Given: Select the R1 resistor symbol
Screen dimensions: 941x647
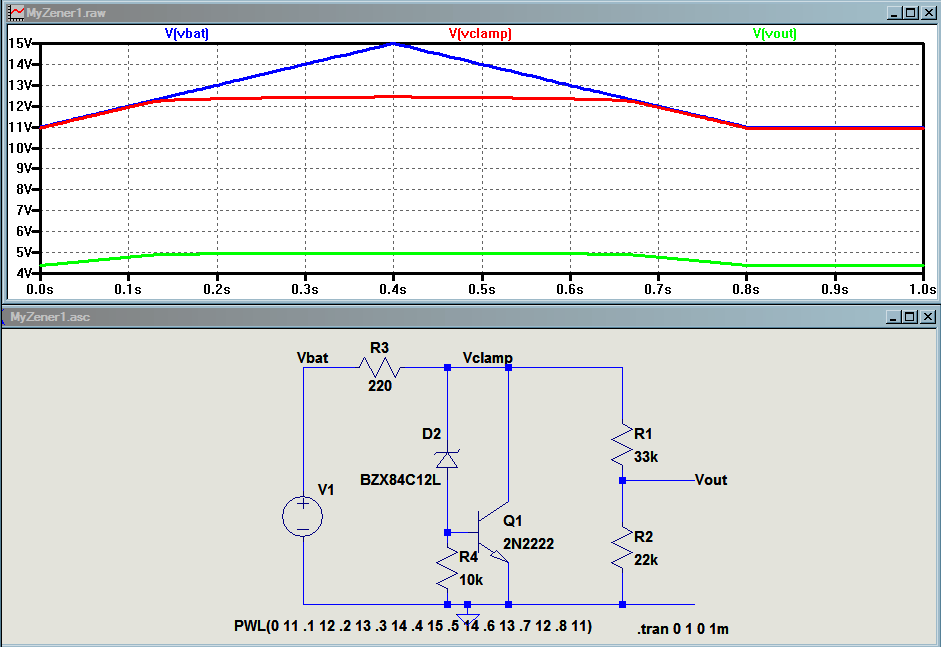Looking at the screenshot, I should pyautogui.click(x=622, y=445).
